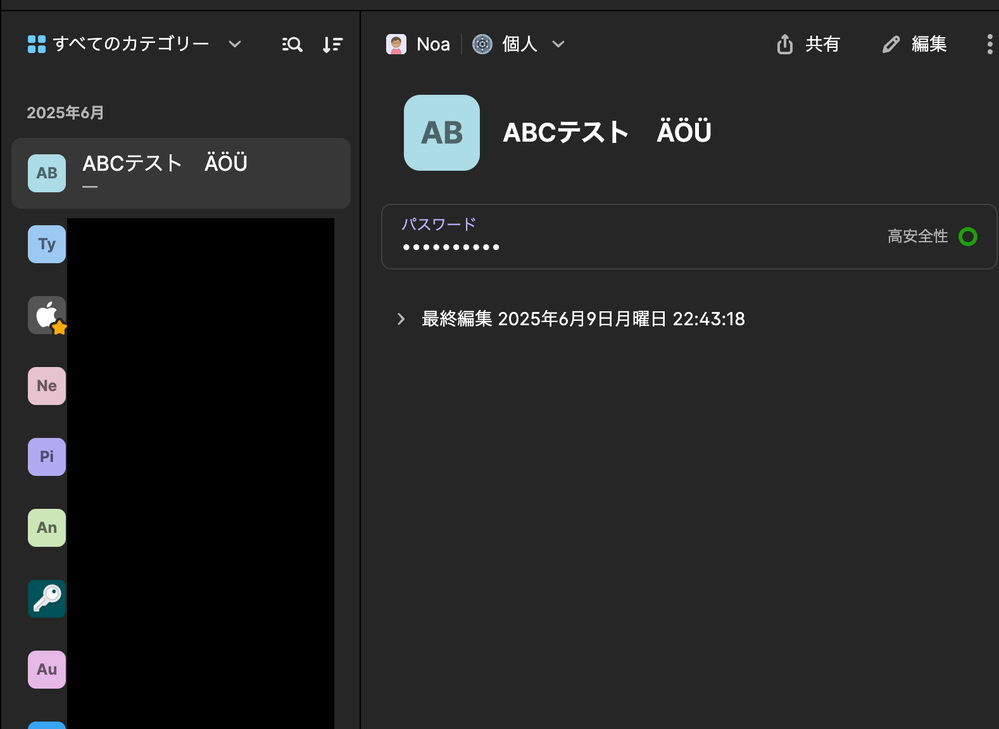Click the Ty item icon
Viewport: 999px width, 729px height.
(46, 244)
